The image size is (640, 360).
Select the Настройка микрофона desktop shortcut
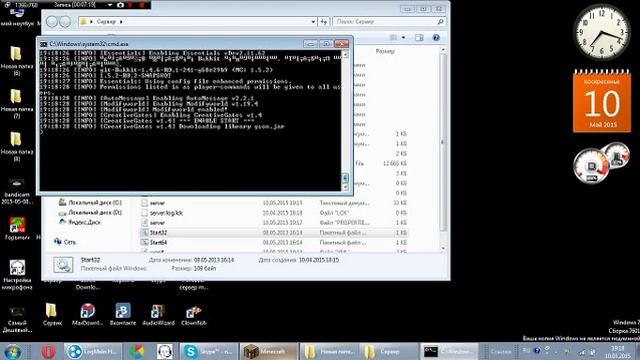tap(17, 275)
